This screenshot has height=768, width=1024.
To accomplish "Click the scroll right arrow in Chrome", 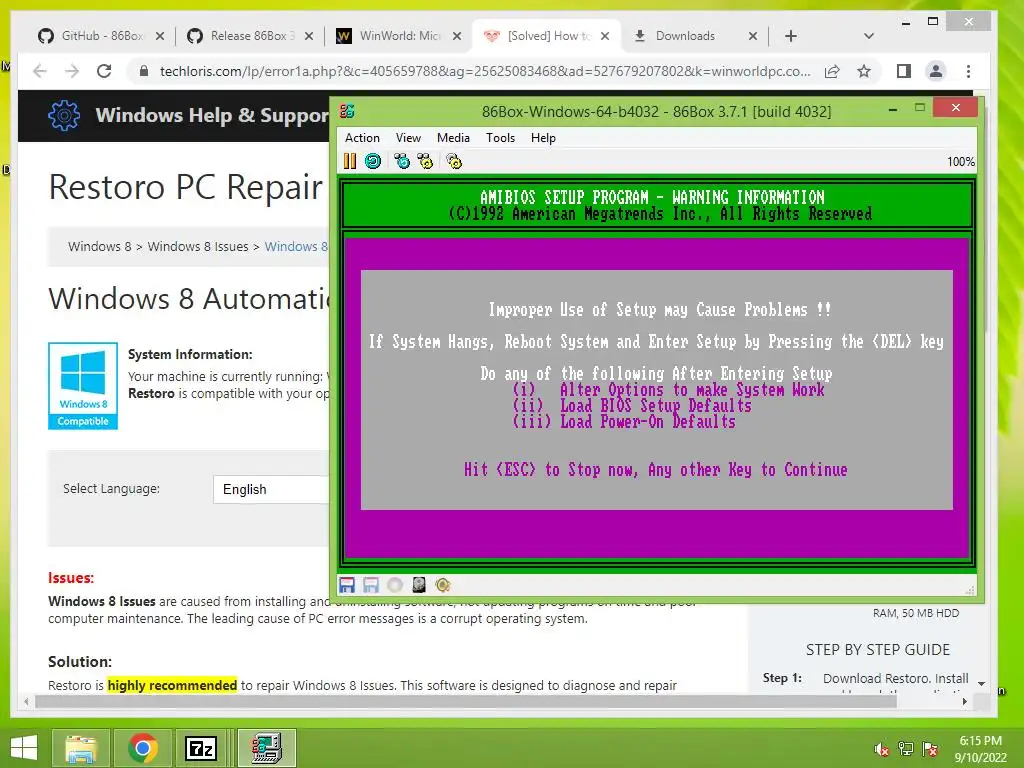I will point(965,701).
